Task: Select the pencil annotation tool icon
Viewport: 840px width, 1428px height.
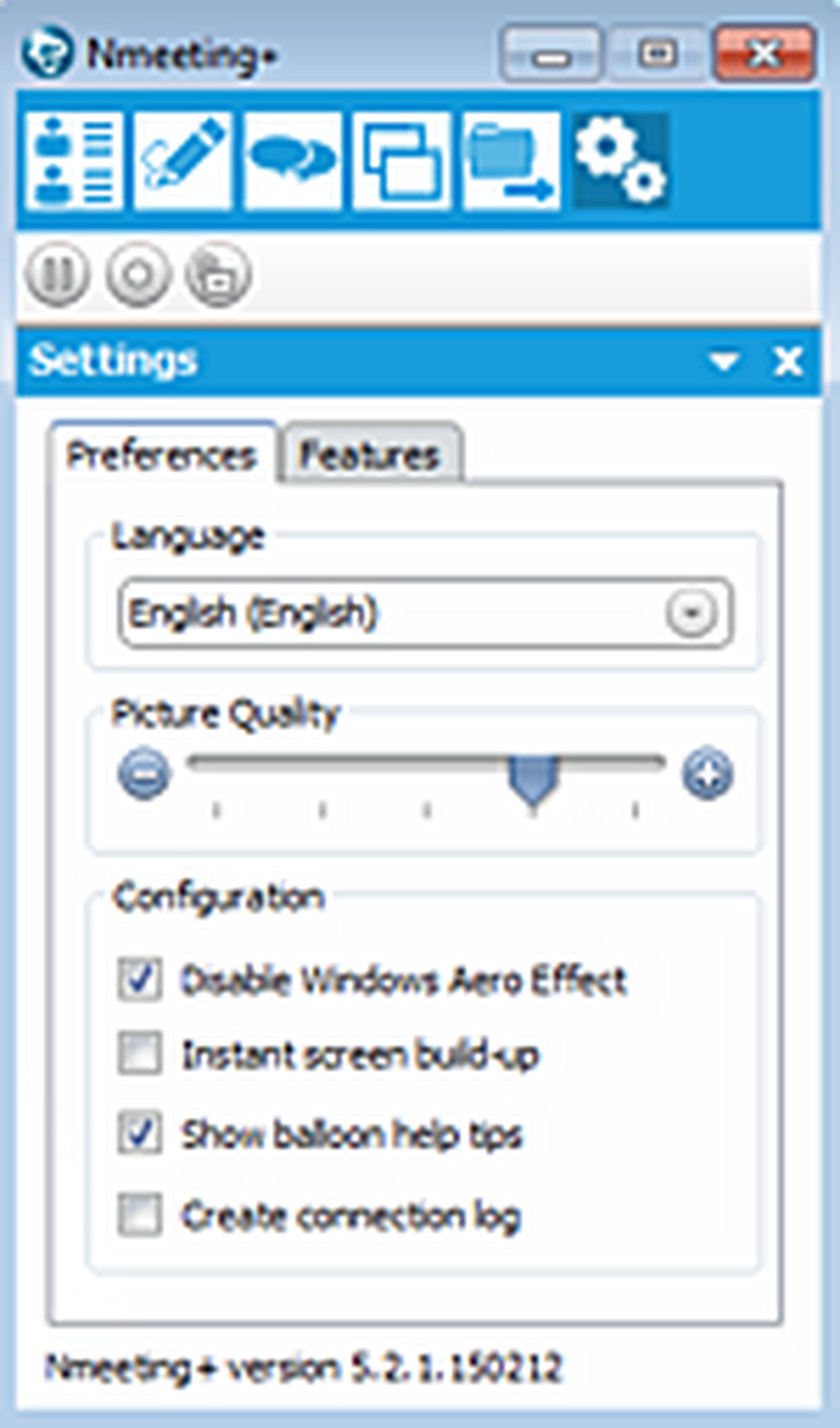Action: pyautogui.click(x=183, y=161)
